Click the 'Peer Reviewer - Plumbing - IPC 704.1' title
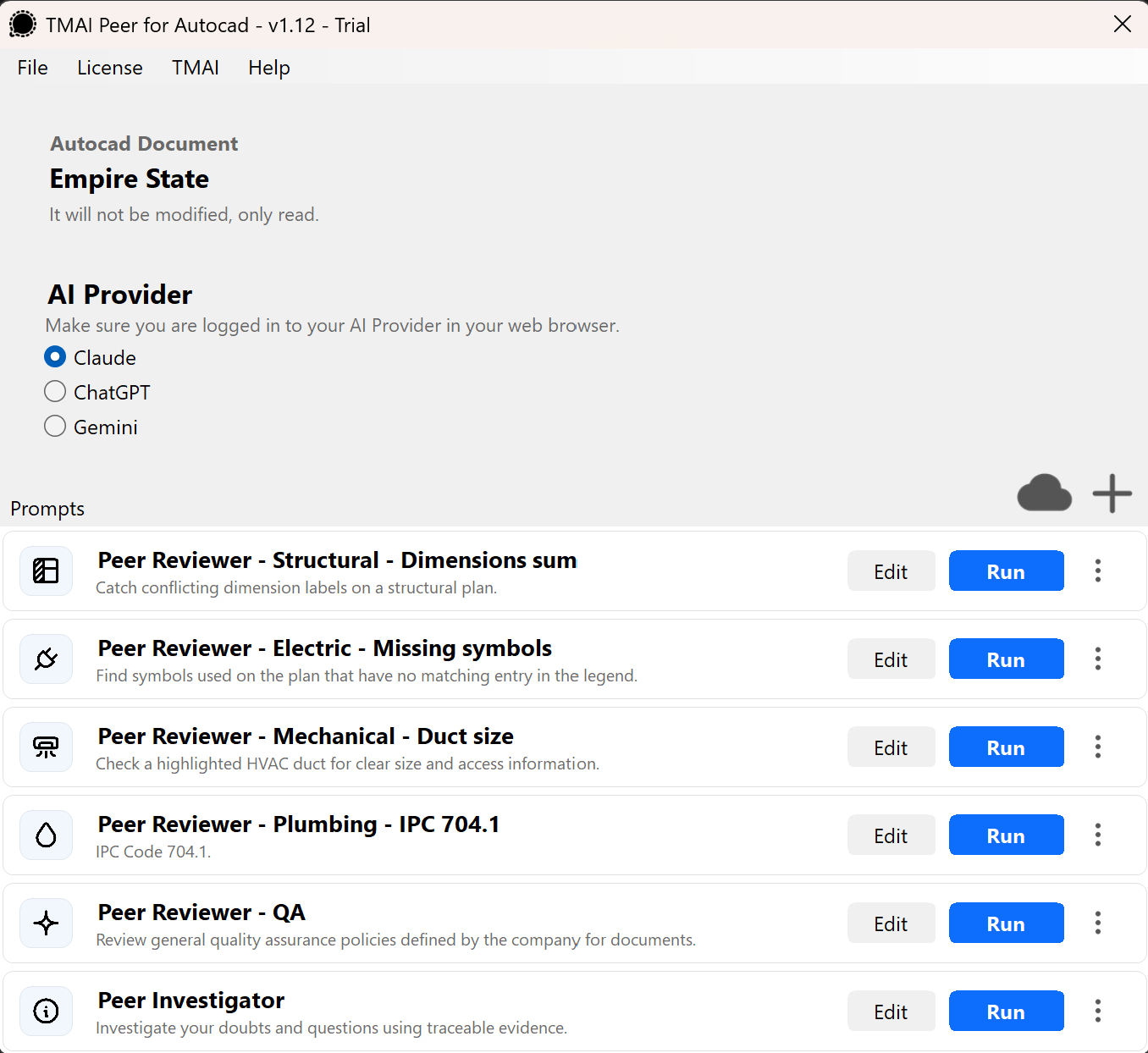 tap(299, 824)
